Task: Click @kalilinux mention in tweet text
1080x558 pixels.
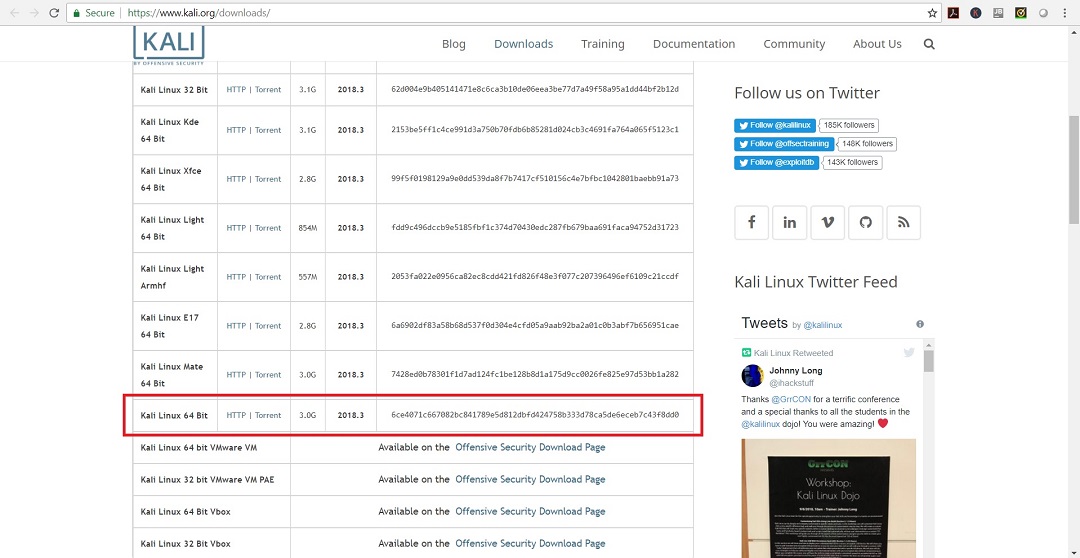Action: click(761, 424)
